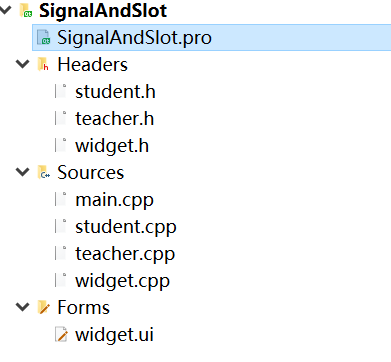Collapse the Forms folder chevron
This screenshot has width=391, height=362.
click(23, 307)
